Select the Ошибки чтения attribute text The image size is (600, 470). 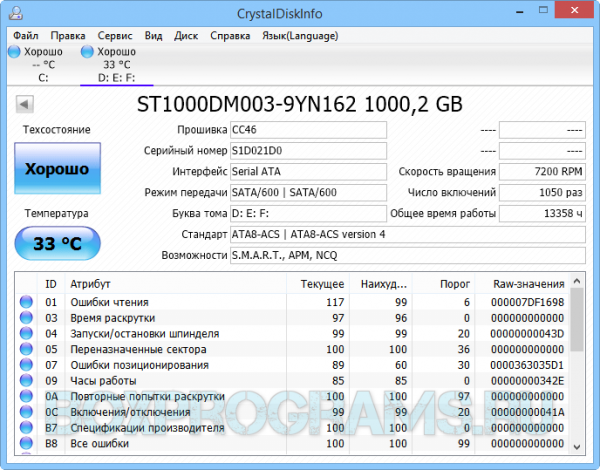109,302
